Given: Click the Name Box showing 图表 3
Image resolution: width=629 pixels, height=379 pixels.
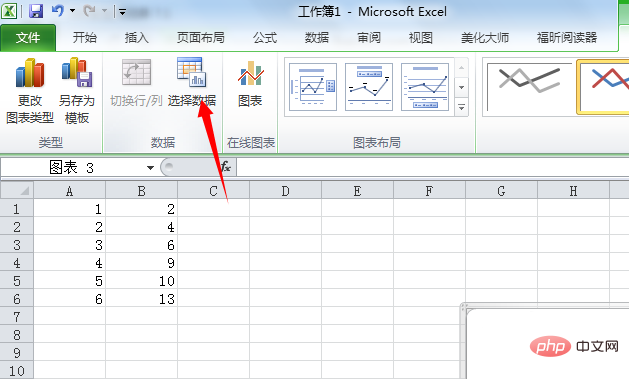Looking at the screenshot, I should pyautogui.click(x=72, y=167).
